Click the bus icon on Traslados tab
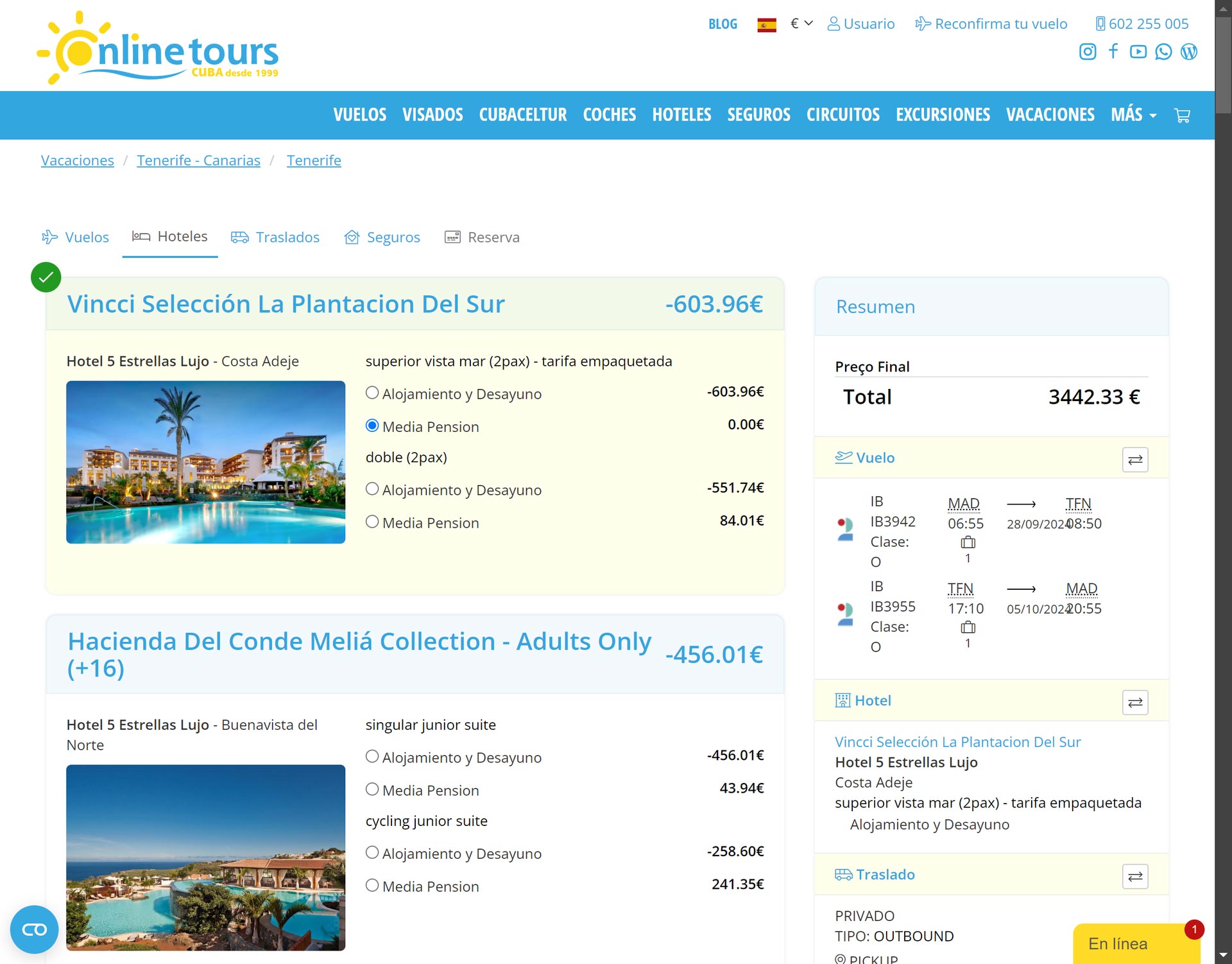 pos(240,237)
